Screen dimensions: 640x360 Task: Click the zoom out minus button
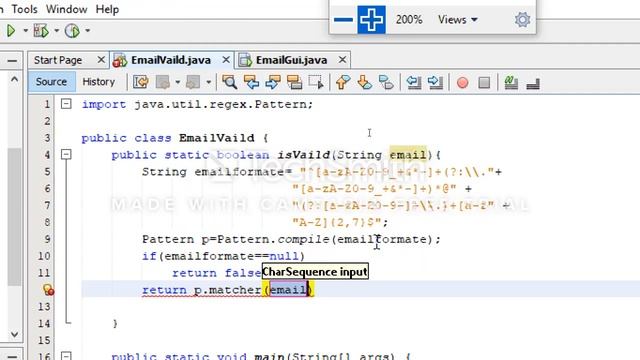click(x=343, y=19)
